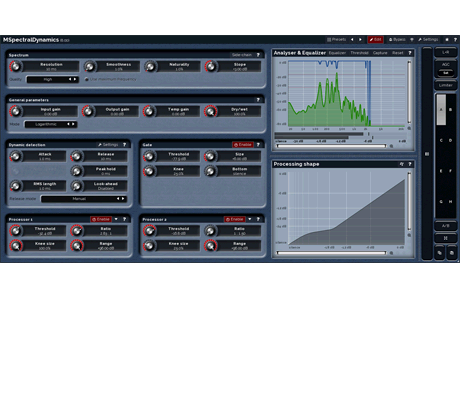
Task: Toggle the Limiter button
Action: click(x=446, y=85)
